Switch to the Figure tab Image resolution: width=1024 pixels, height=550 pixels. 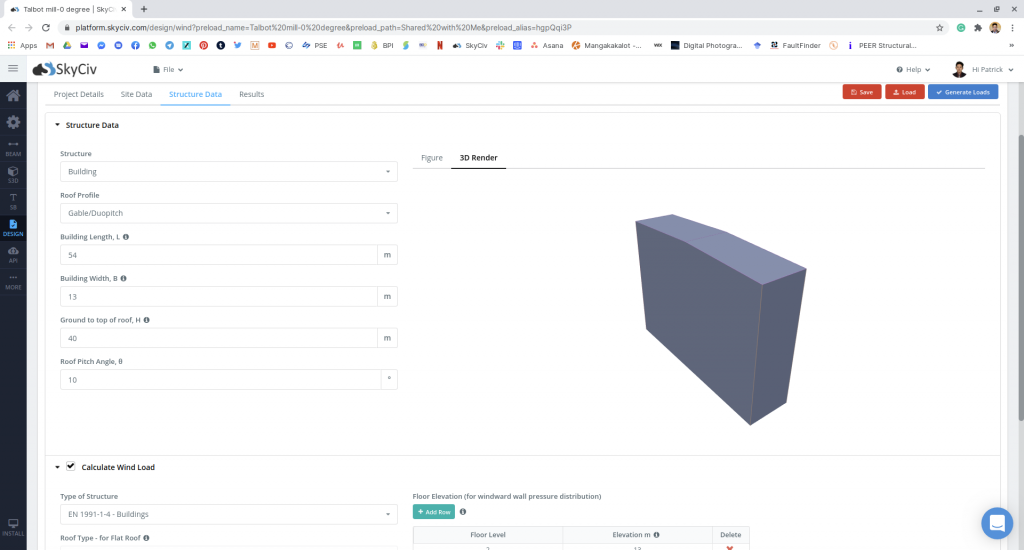pyautogui.click(x=431, y=158)
